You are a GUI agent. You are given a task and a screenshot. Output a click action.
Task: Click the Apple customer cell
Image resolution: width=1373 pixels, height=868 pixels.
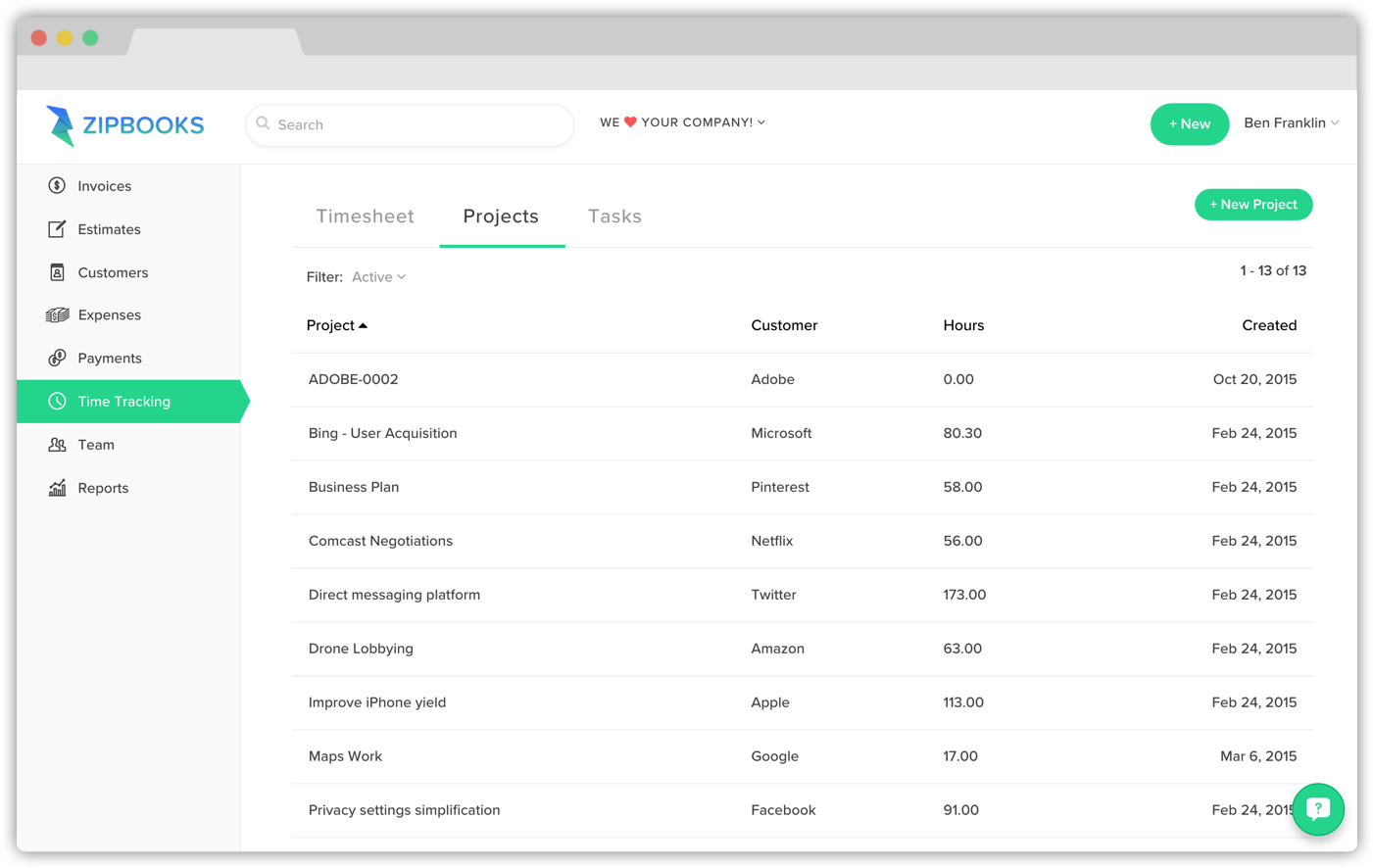769,702
